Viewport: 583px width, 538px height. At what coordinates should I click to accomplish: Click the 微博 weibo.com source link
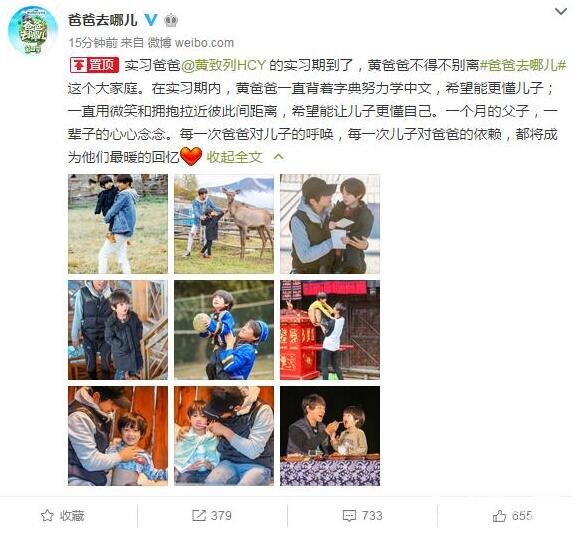click(x=191, y=43)
